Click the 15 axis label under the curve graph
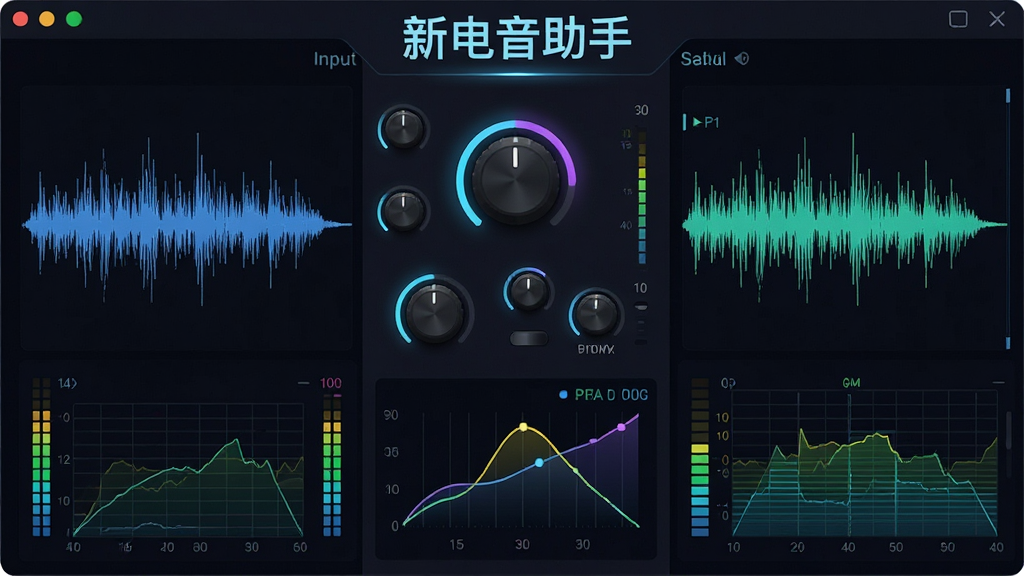The image size is (1024, 576). click(456, 544)
